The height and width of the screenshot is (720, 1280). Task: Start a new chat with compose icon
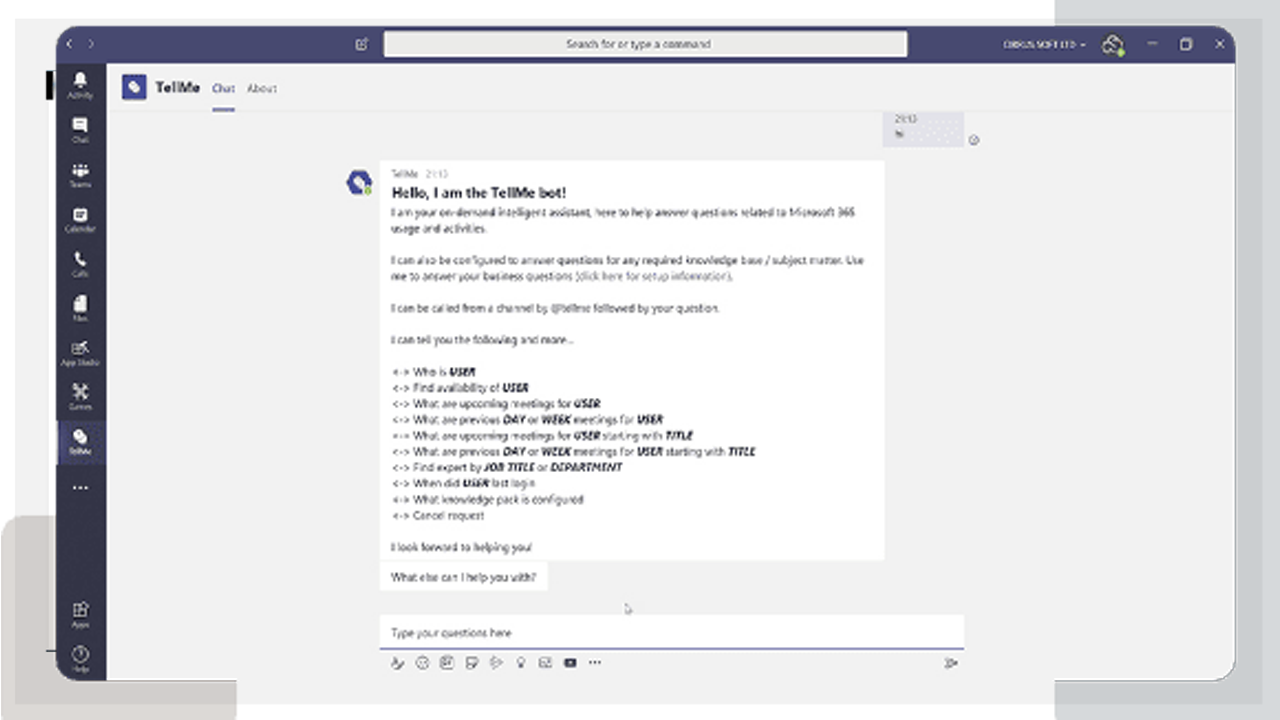coord(362,44)
